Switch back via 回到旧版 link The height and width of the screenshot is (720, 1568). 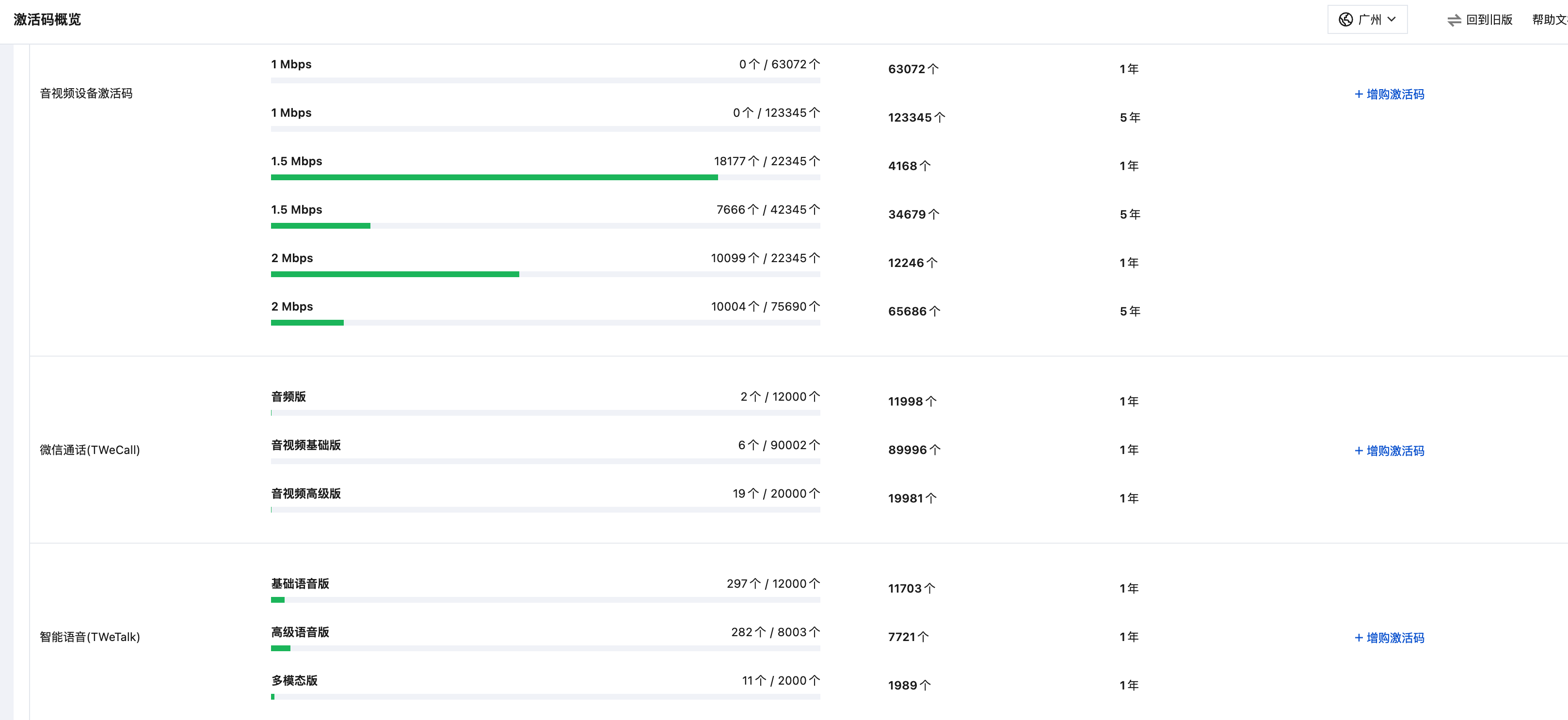point(1488,19)
